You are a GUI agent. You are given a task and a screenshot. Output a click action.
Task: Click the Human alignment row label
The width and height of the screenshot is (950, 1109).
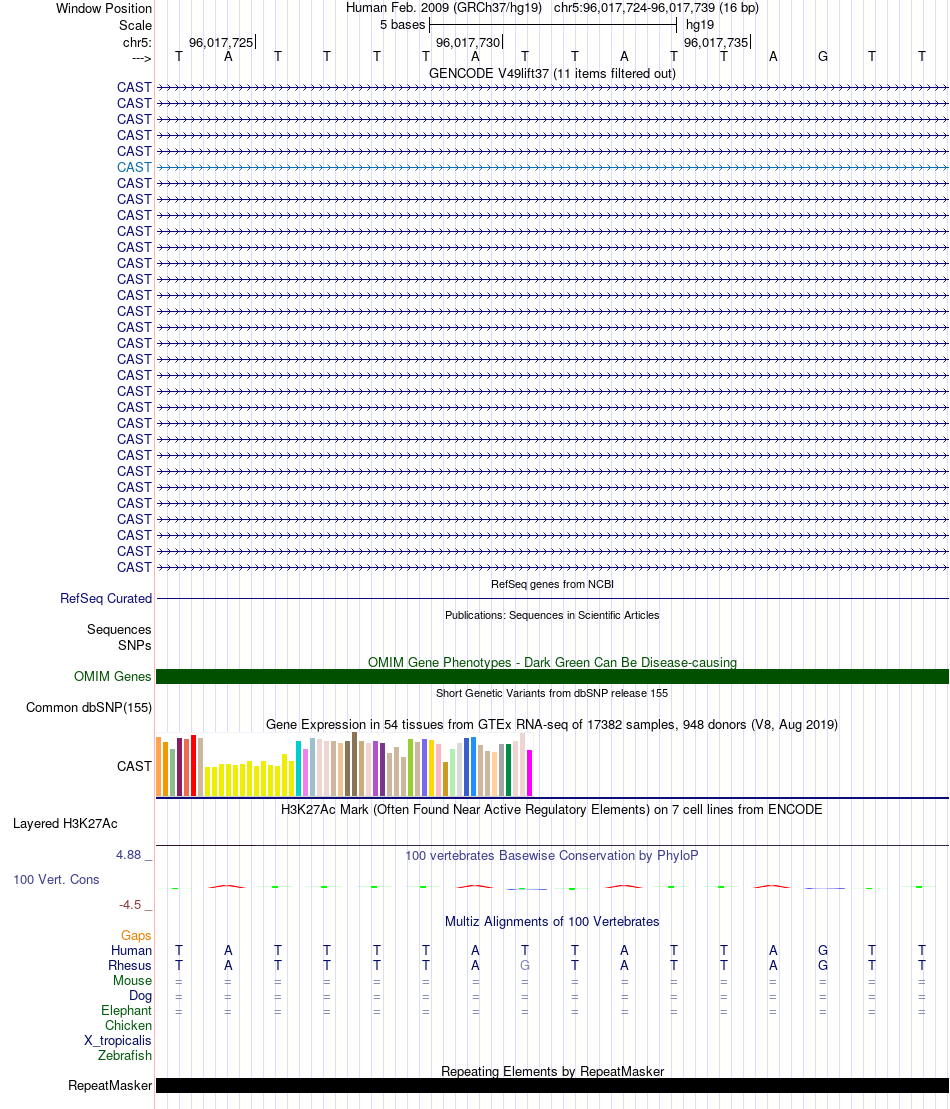click(131, 951)
